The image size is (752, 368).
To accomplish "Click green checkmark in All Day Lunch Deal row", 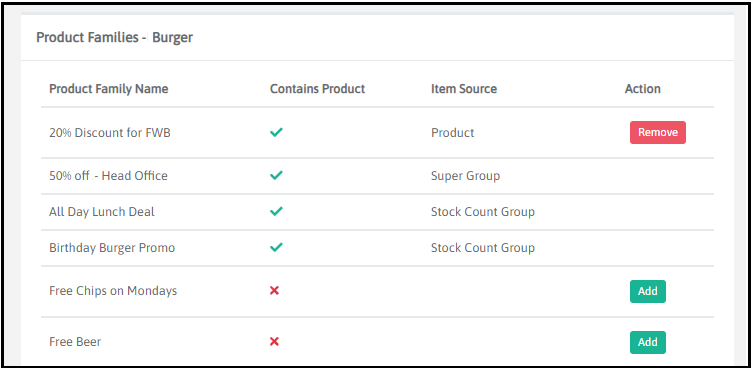I will coord(276,211).
